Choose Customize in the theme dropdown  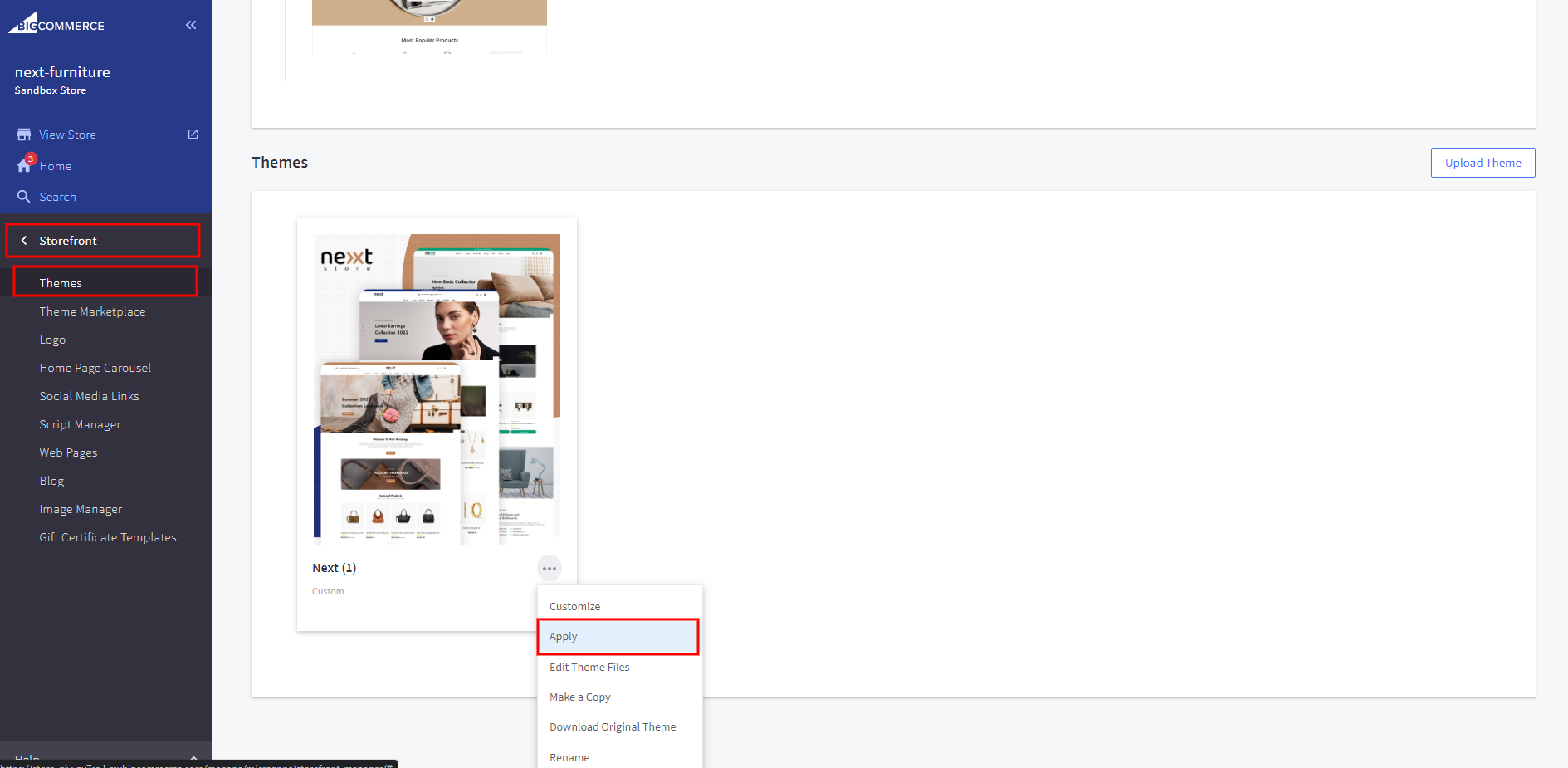pyautogui.click(x=574, y=607)
